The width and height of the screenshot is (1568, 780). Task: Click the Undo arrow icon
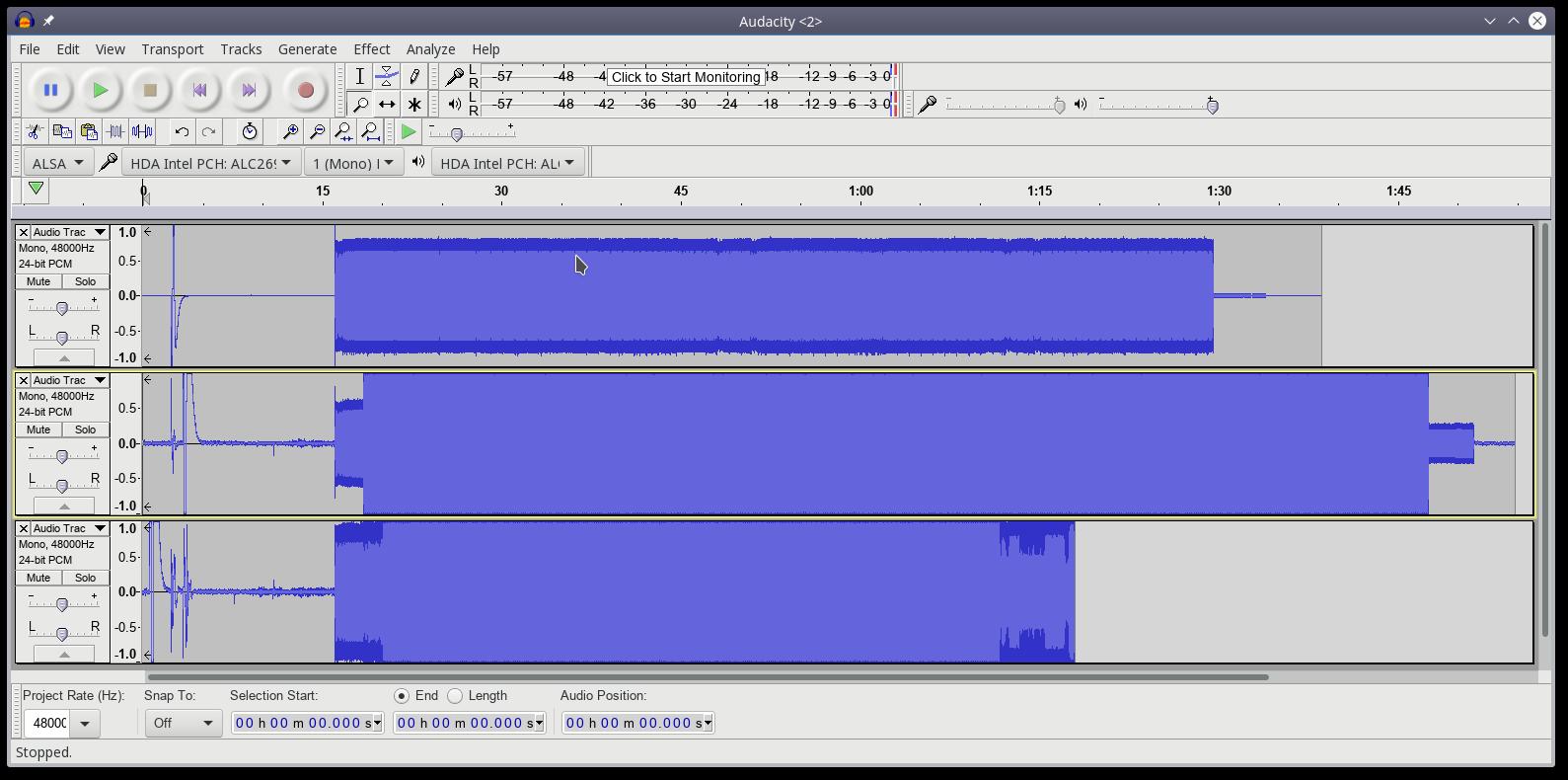(x=182, y=131)
